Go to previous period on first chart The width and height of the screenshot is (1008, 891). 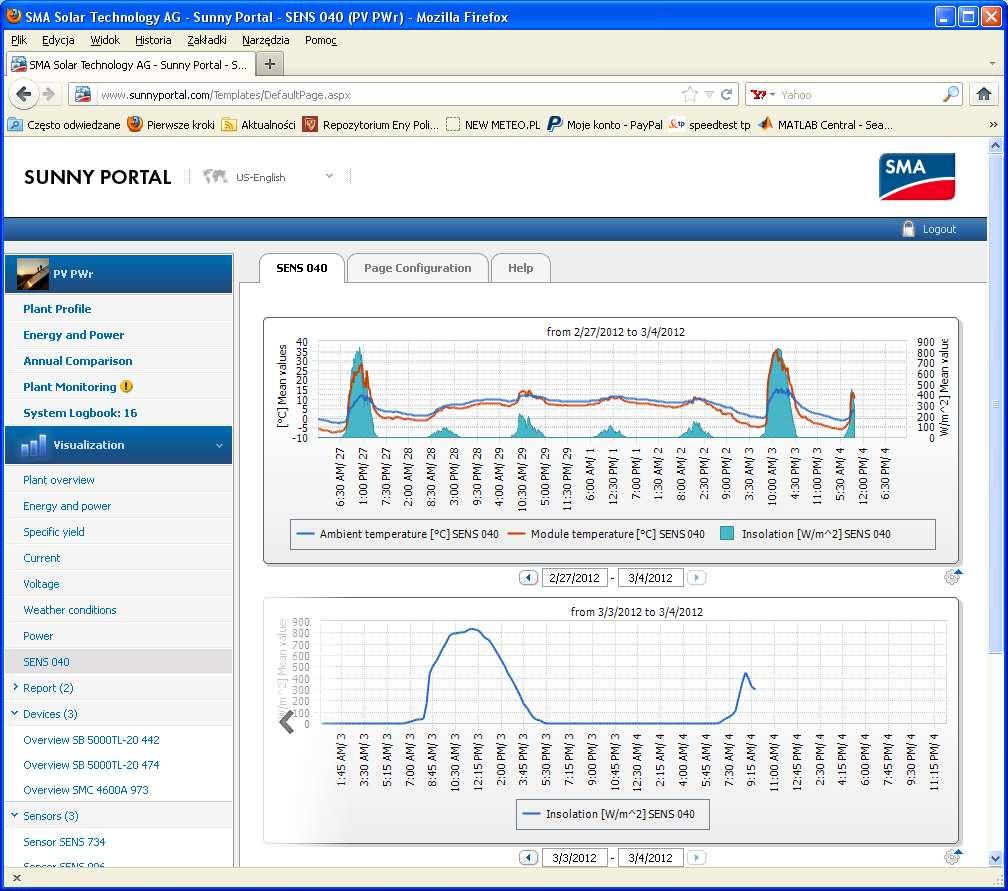pos(528,578)
